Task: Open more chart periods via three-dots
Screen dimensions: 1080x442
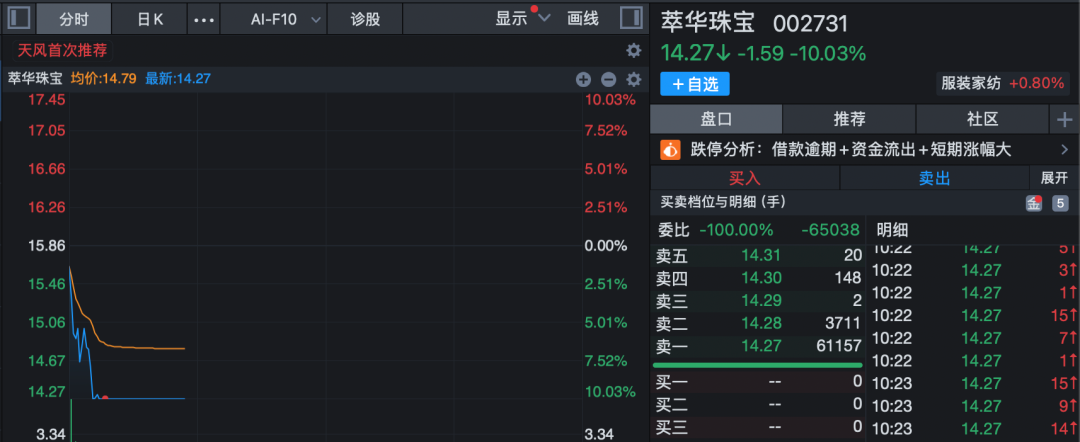Action: pos(203,19)
